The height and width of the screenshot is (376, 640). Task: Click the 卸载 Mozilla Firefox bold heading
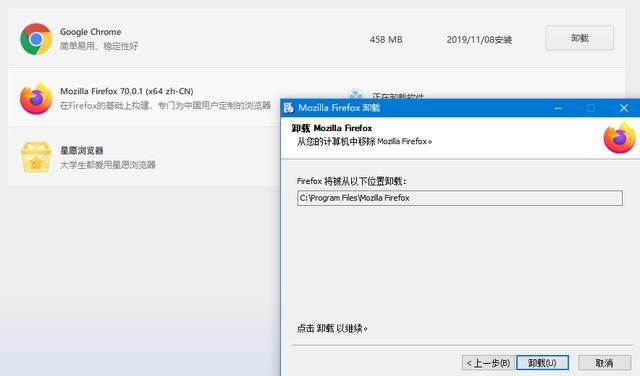[x=332, y=128]
